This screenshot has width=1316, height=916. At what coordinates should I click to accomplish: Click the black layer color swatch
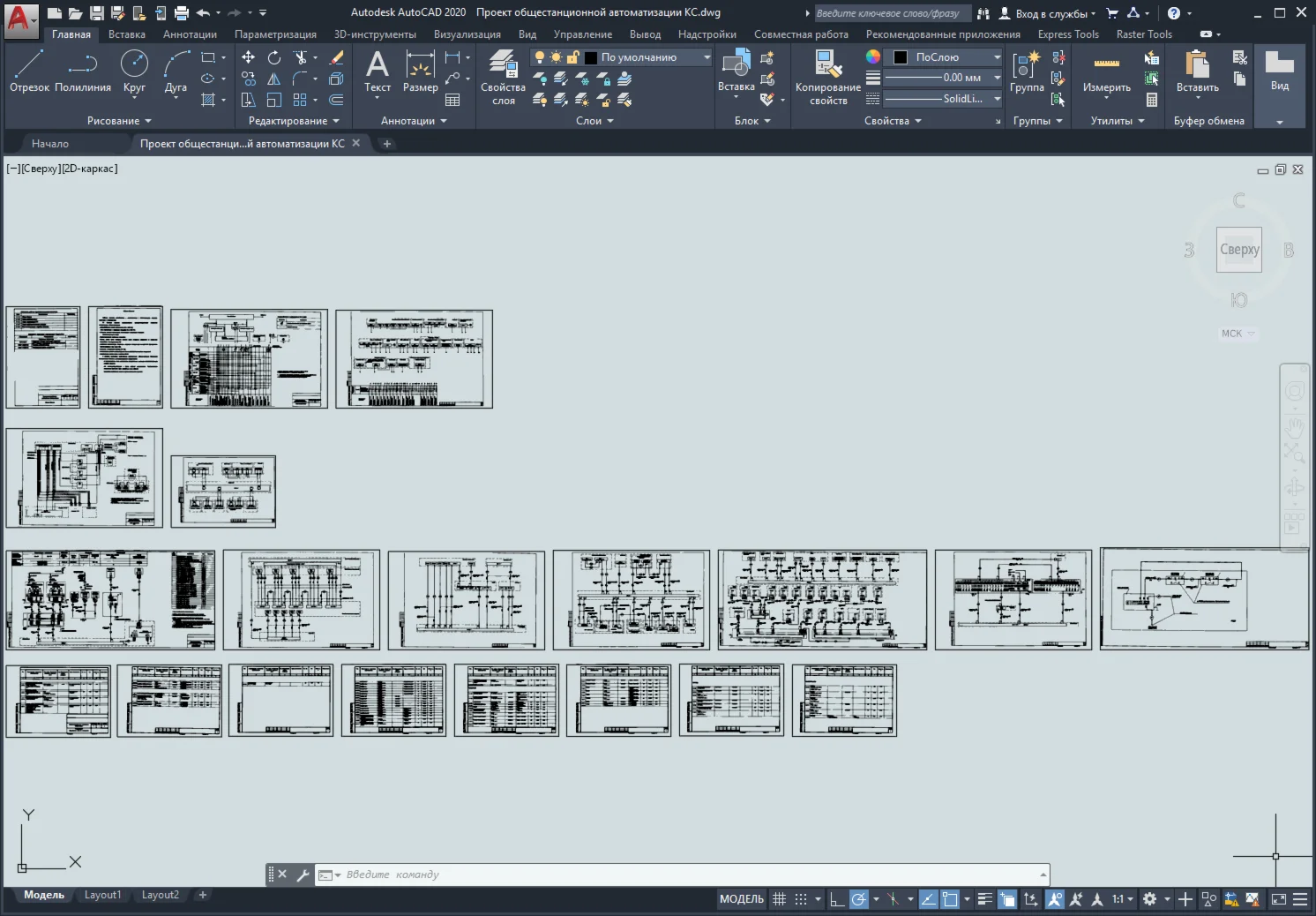point(591,57)
